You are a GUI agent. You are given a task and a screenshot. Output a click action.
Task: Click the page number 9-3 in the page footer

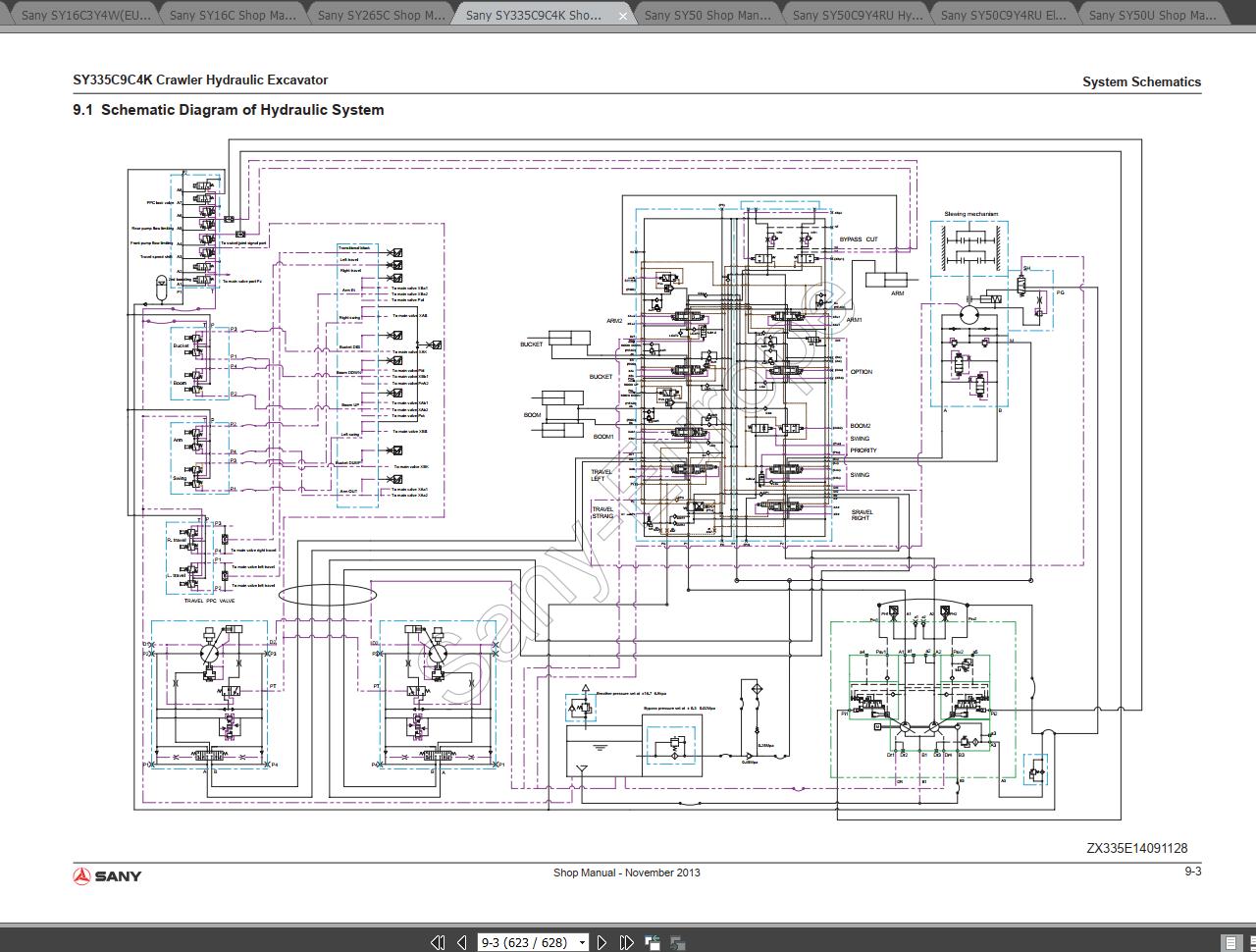(1193, 872)
